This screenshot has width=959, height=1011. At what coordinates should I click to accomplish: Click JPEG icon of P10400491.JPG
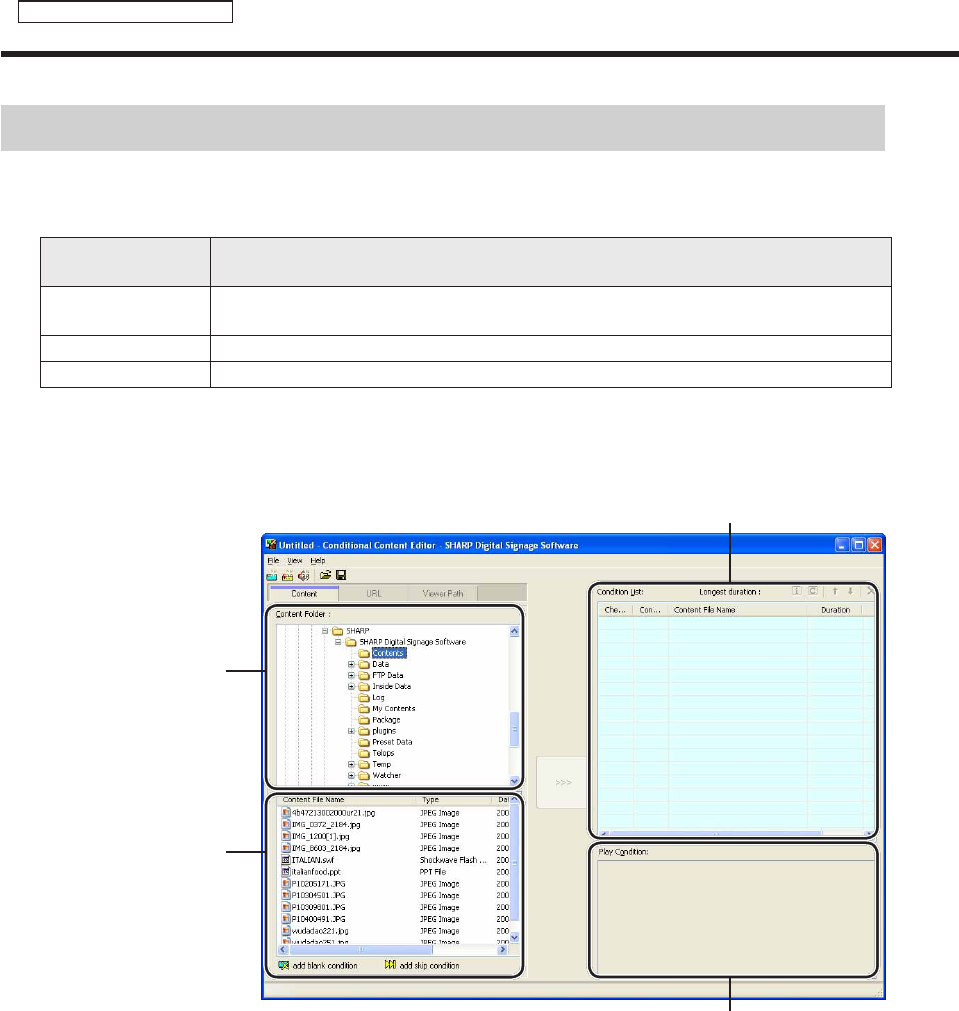pos(286,919)
